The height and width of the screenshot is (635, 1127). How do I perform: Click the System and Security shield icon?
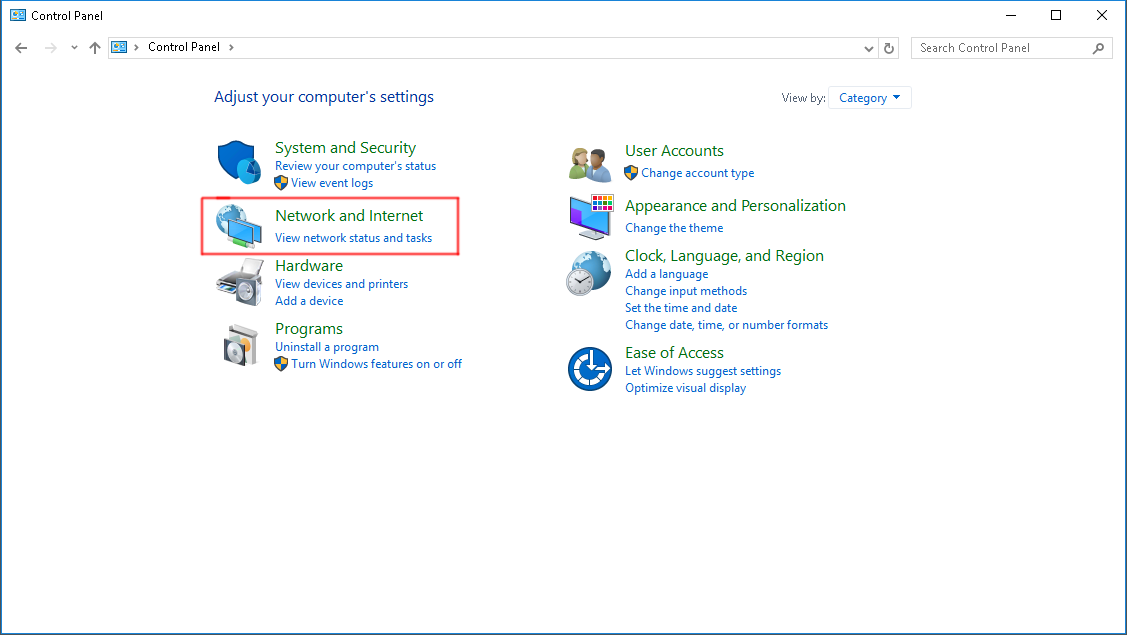point(238,162)
